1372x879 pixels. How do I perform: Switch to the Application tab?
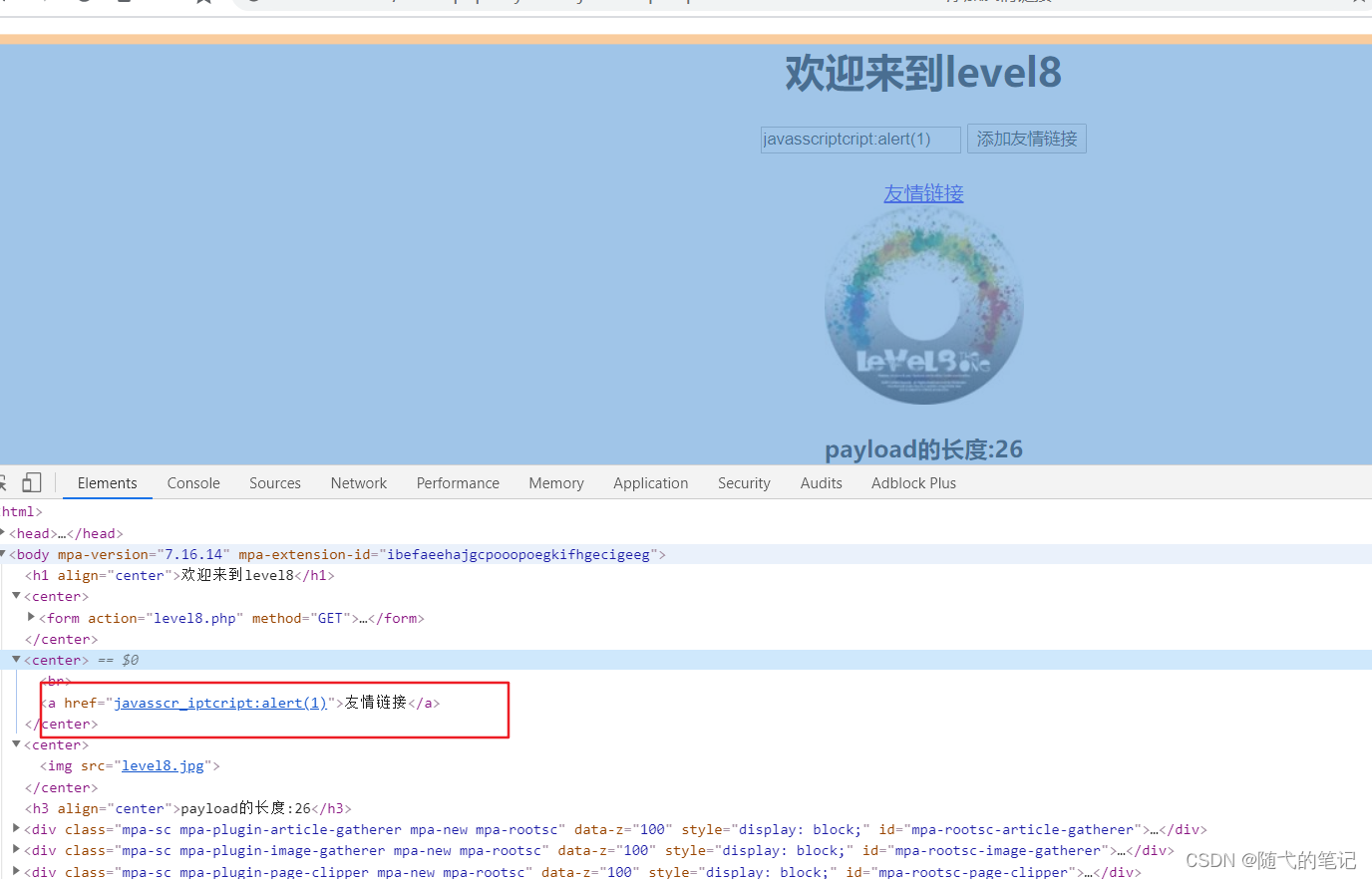point(650,482)
